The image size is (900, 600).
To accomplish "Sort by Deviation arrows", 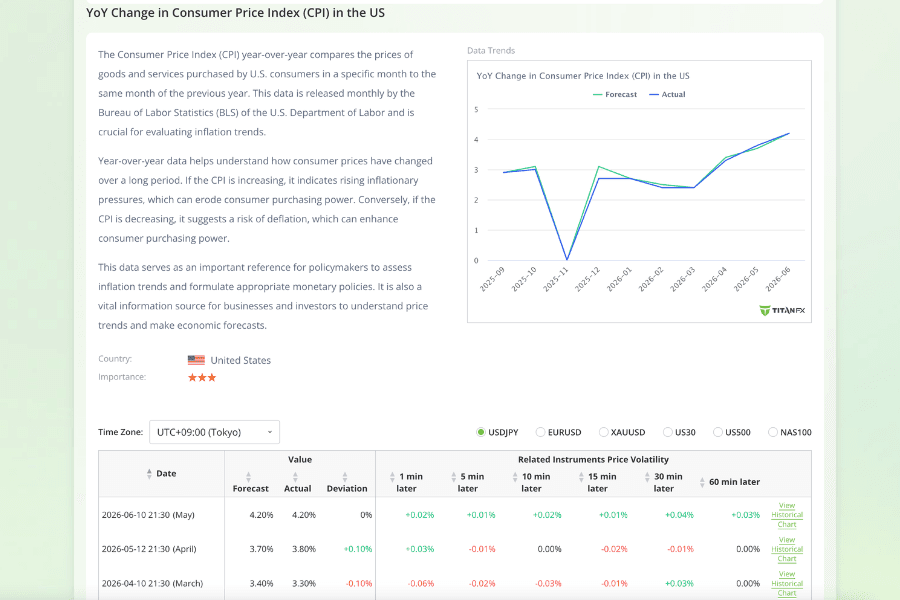I will click(345, 477).
